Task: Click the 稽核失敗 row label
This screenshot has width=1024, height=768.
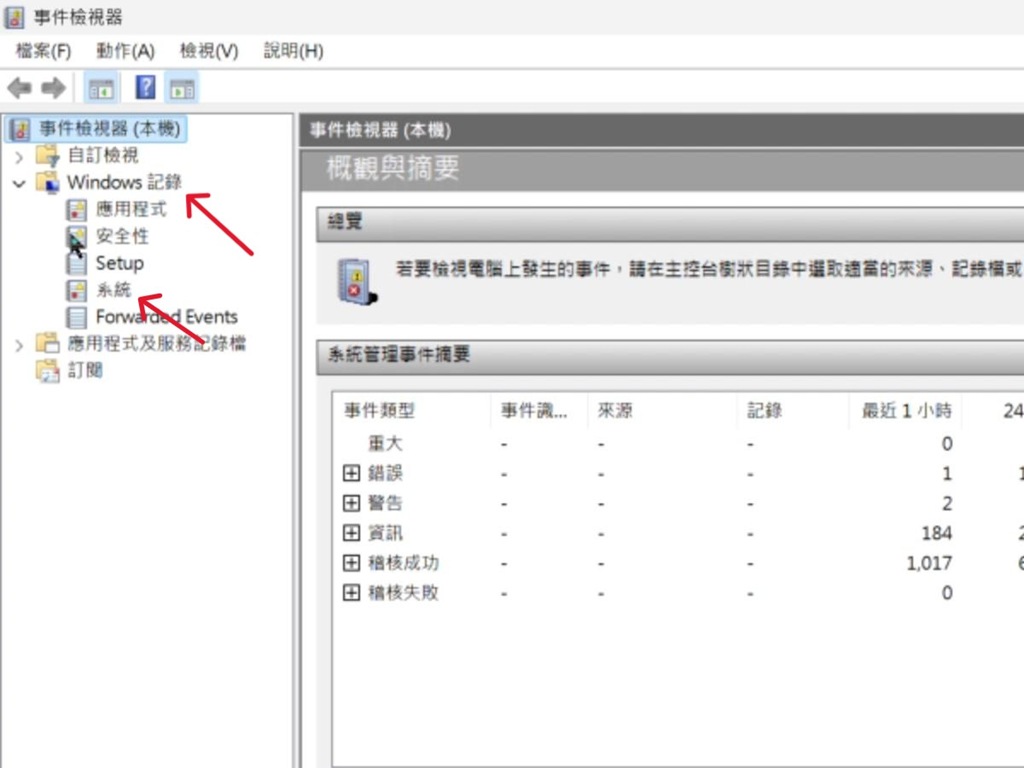Action: coord(404,593)
